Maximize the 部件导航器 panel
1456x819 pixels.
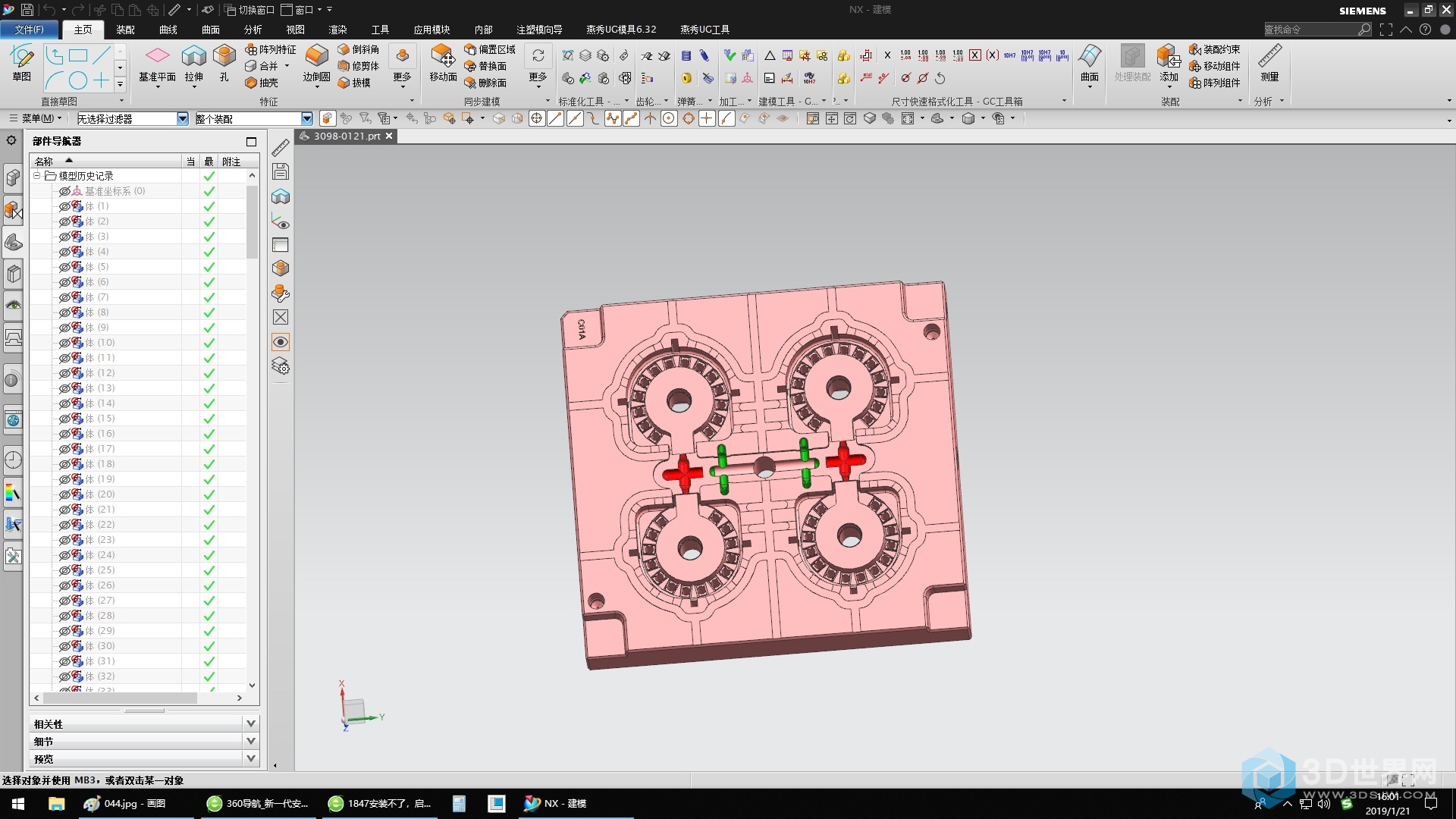coord(251,141)
